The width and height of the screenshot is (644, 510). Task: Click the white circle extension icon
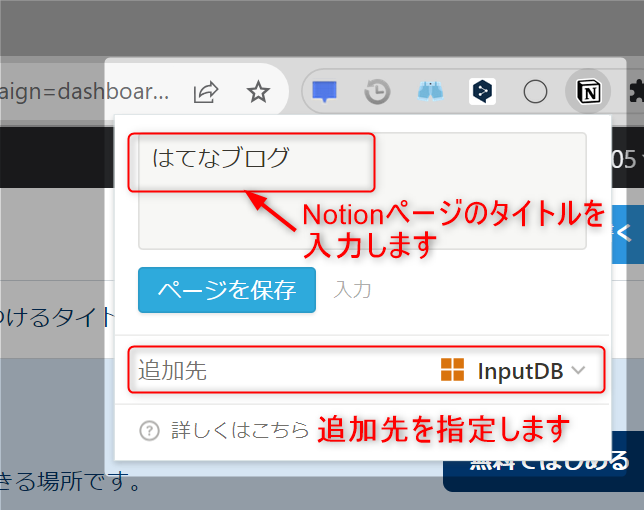point(535,91)
